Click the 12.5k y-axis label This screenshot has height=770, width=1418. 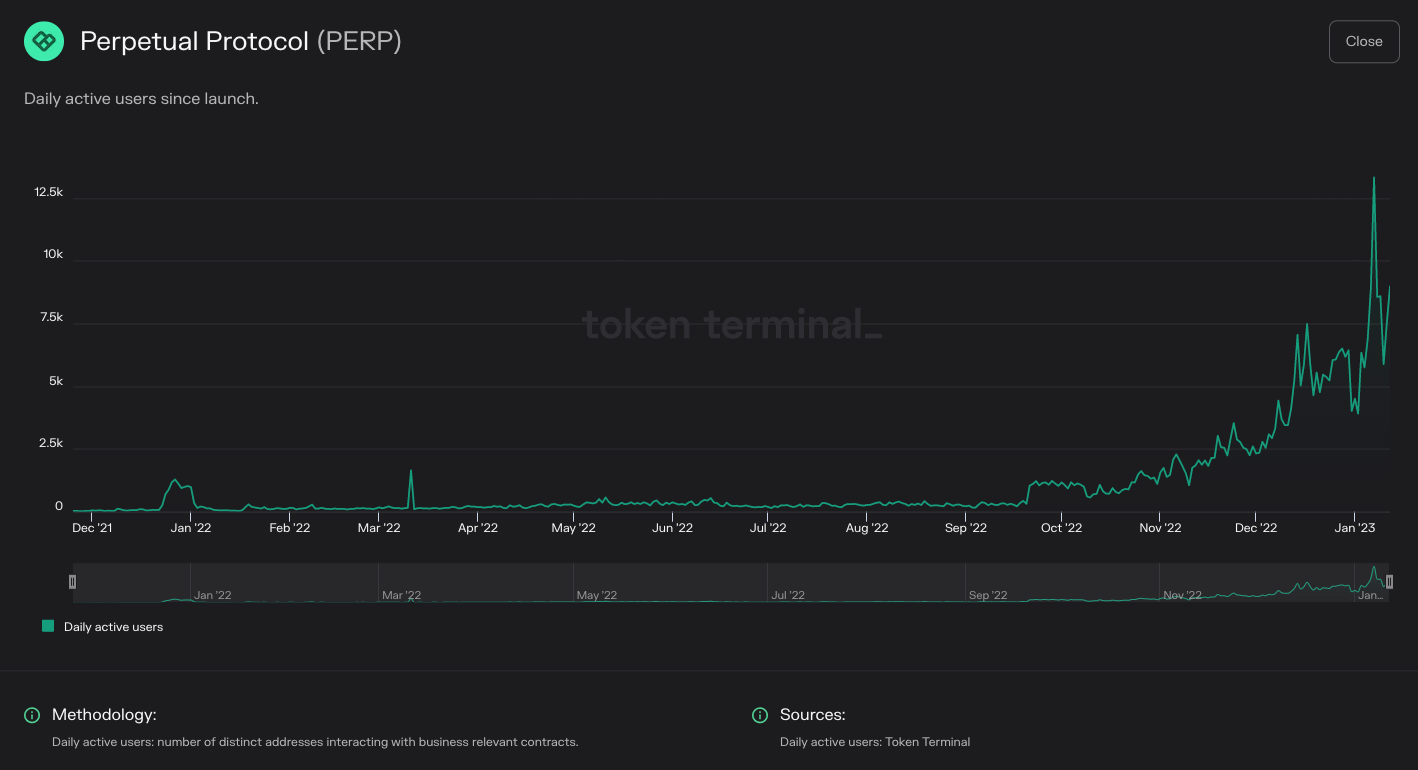tap(47, 191)
